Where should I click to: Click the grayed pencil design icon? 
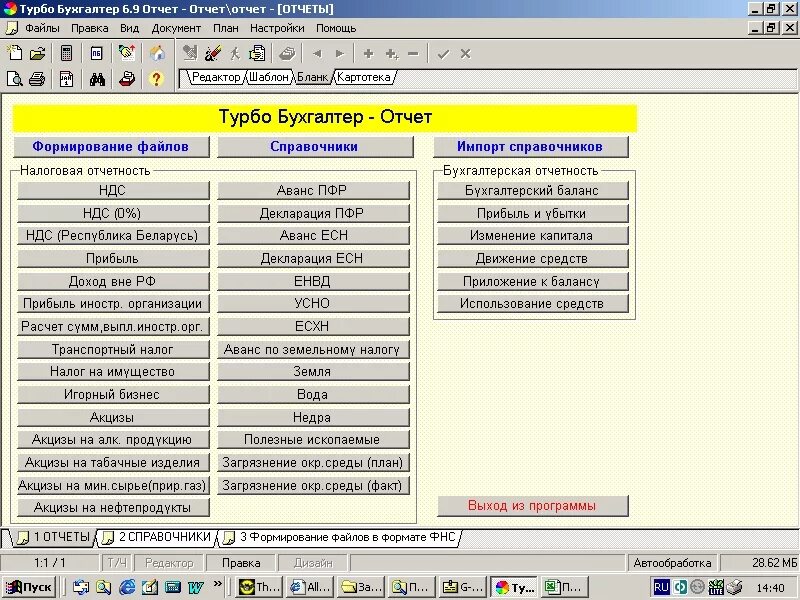coord(190,53)
